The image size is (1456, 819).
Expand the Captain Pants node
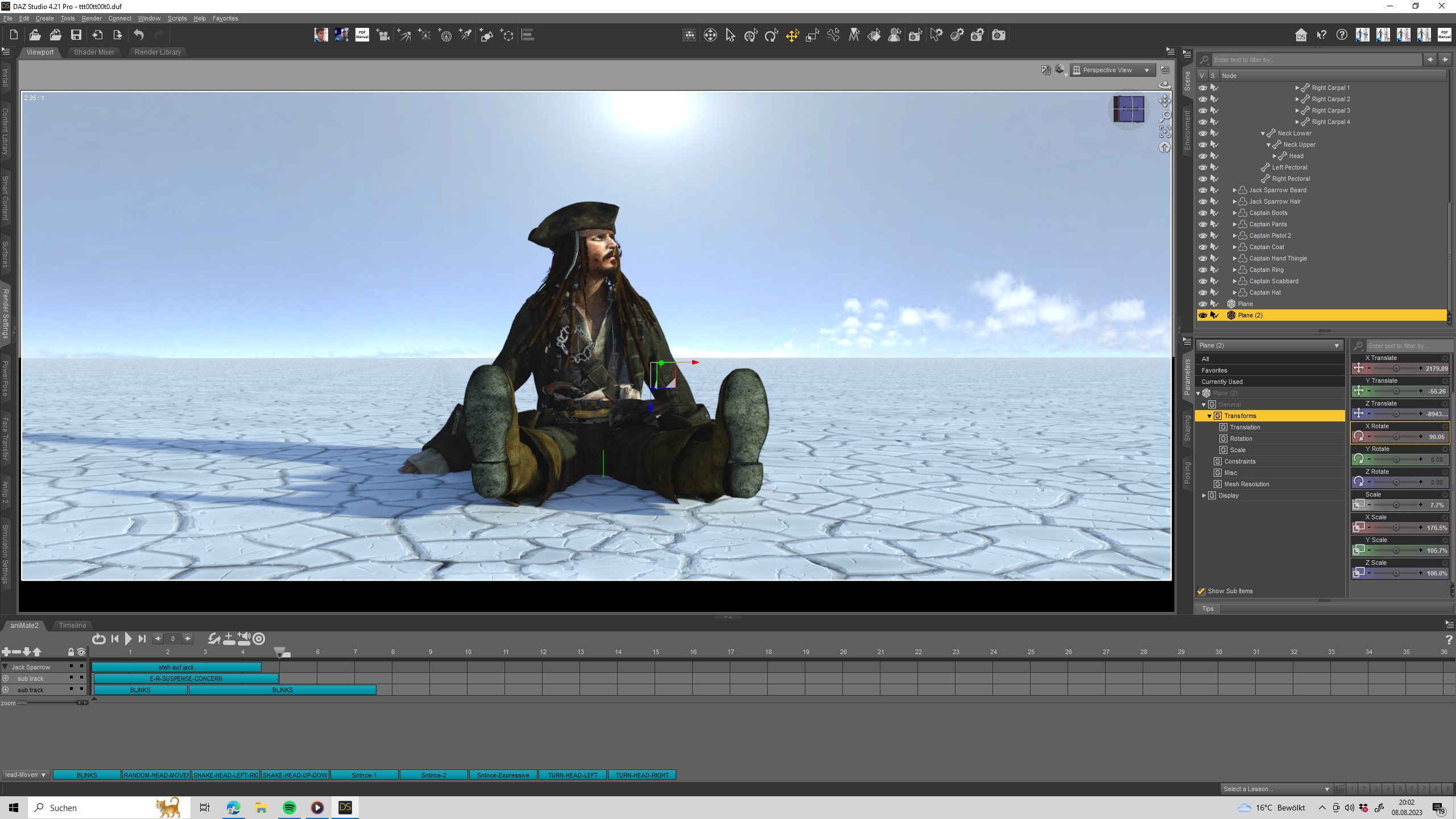[x=1235, y=224]
